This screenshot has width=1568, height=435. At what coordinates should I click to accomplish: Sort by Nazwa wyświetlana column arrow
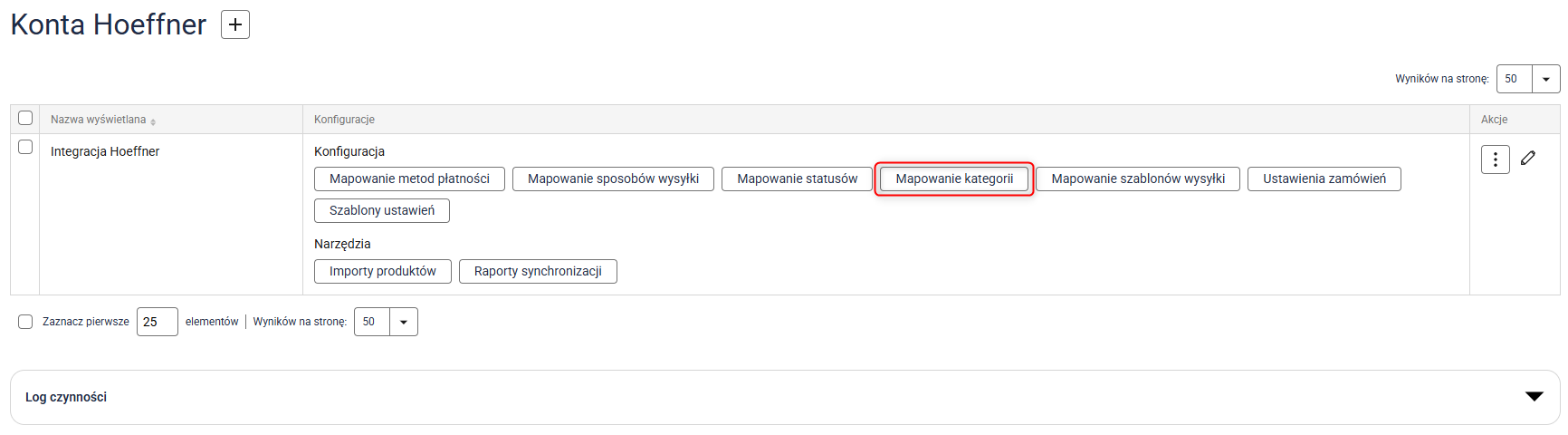tap(153, 121)
